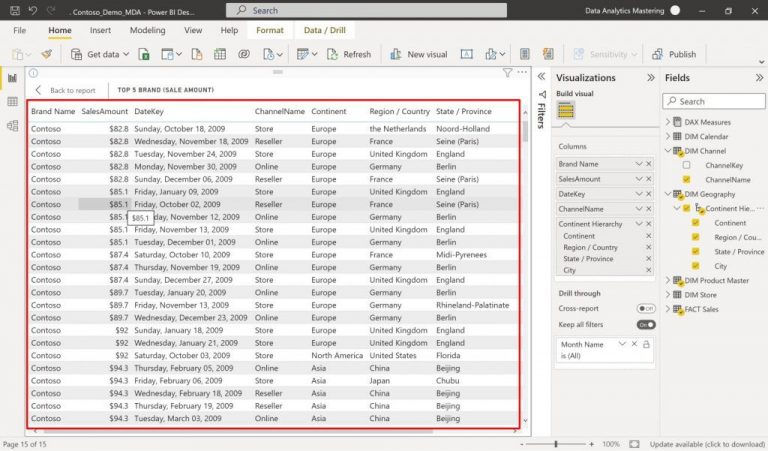
Task: Click the Fields pane Search box
Action: pos(714,101)
